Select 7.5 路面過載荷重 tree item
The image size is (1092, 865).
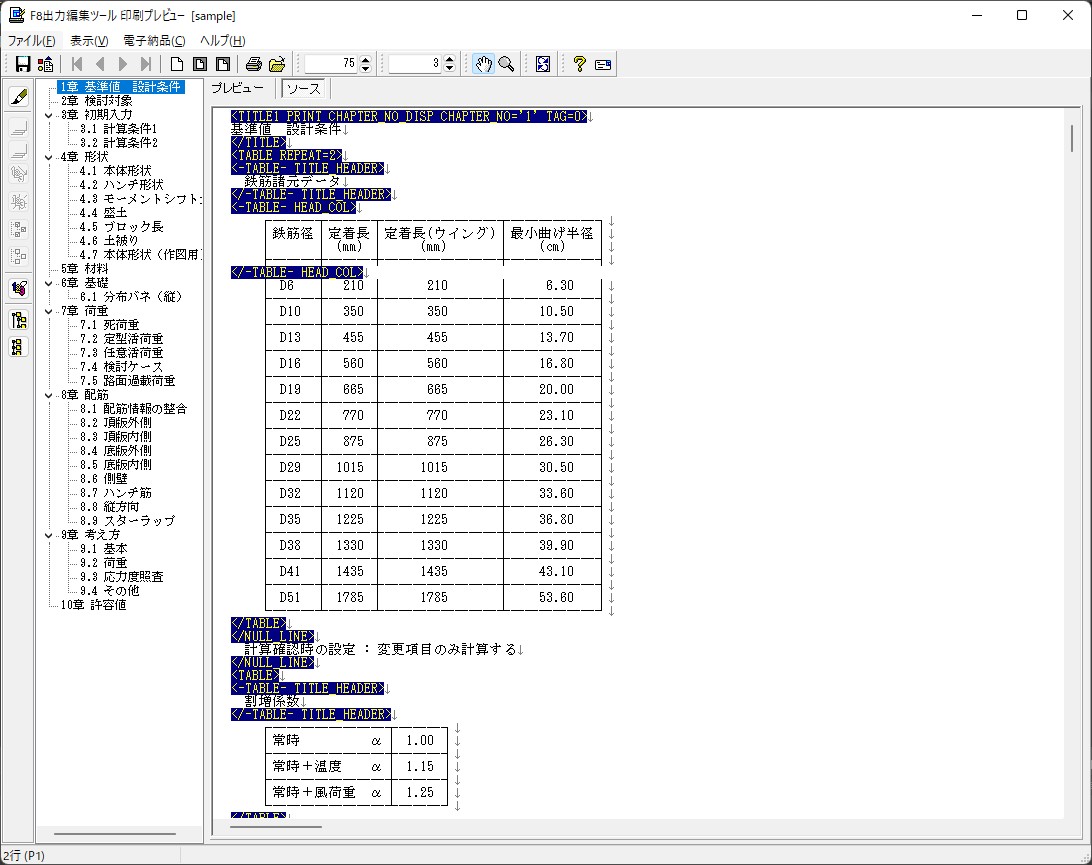[x=127, y=381]
